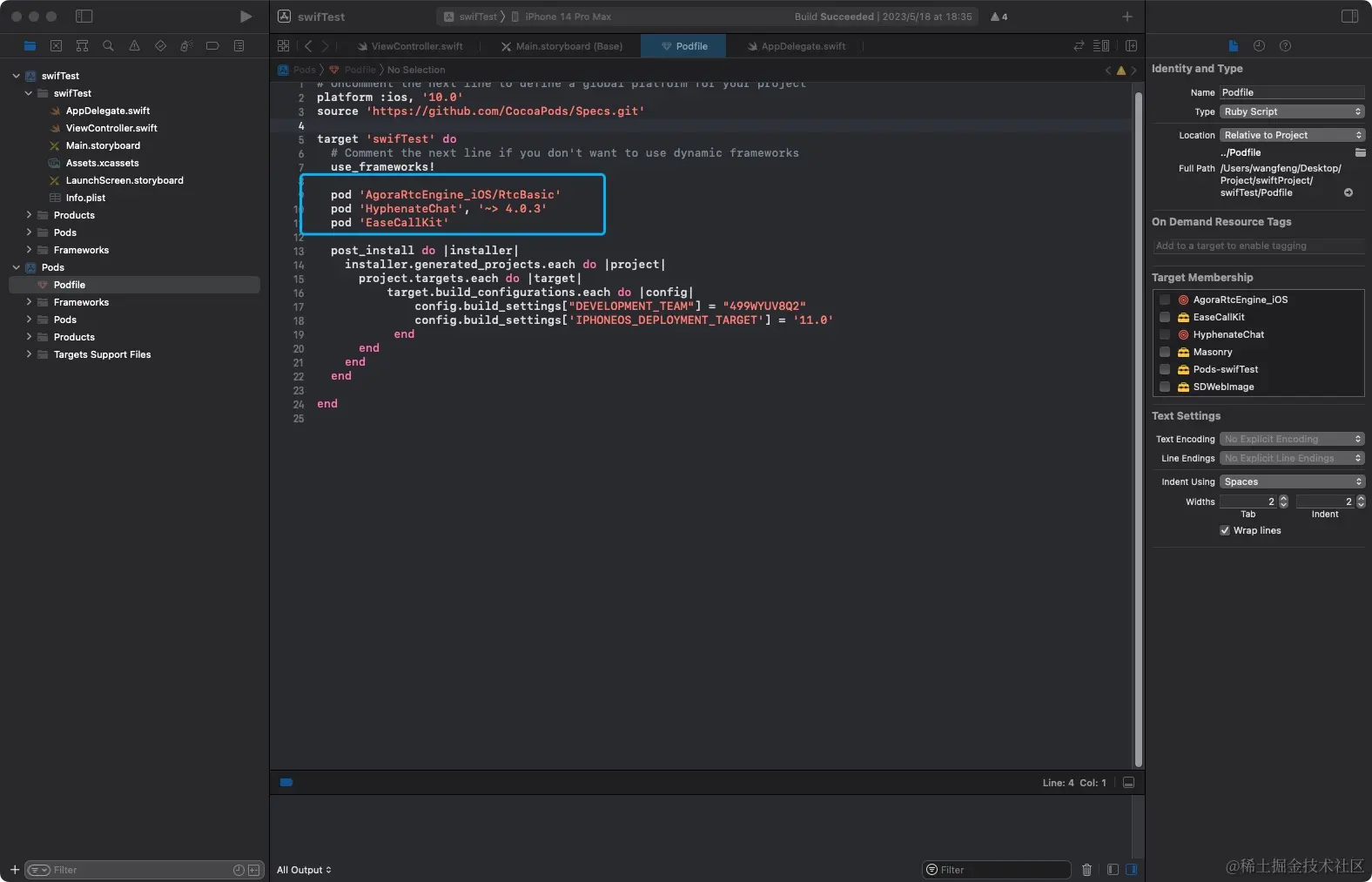
Task: Enable Masonry target membership
Action: [x=1165, y=352]
